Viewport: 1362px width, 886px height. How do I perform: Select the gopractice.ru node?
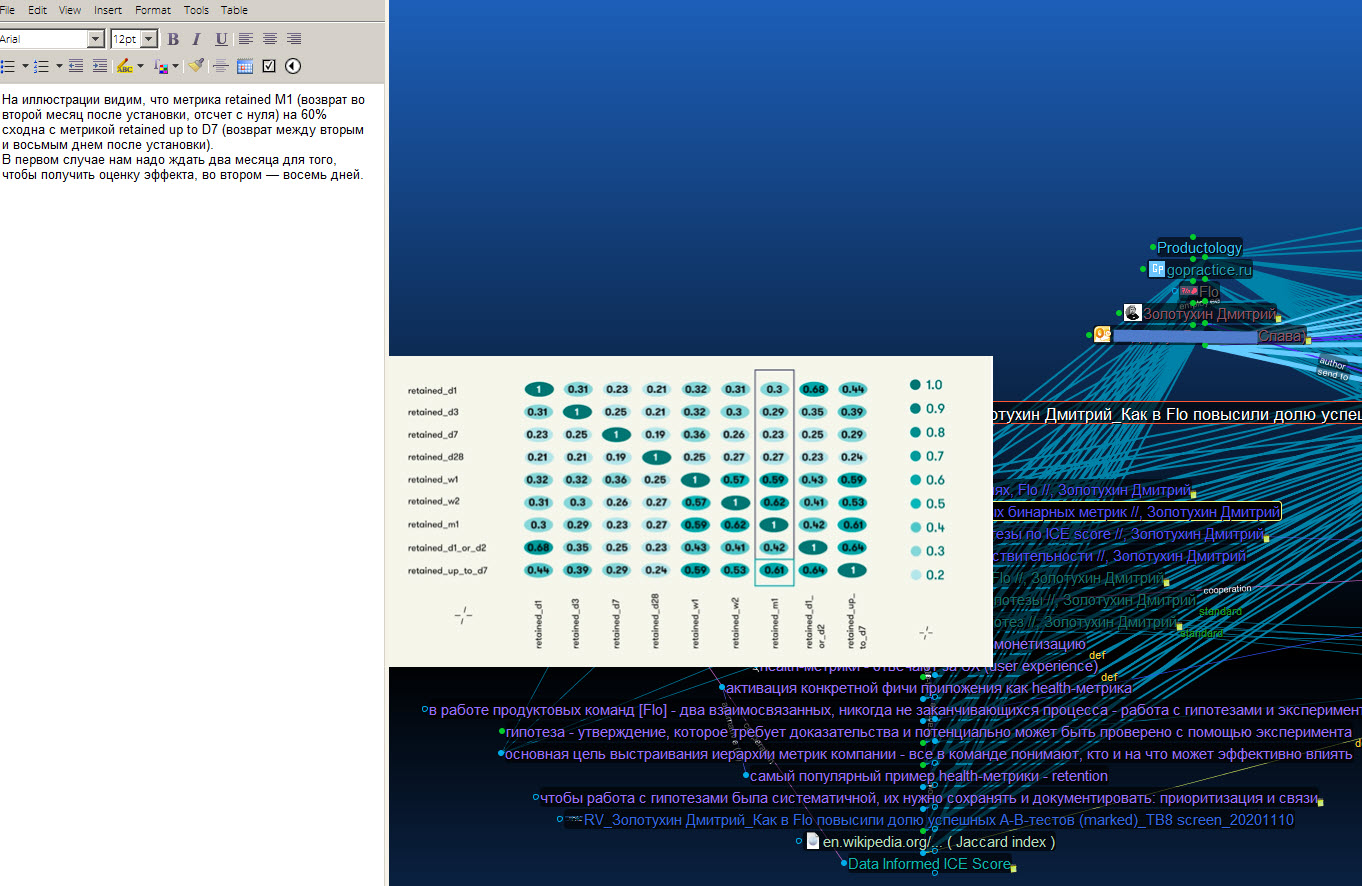pyautogui.click(x=1208, y=270)
